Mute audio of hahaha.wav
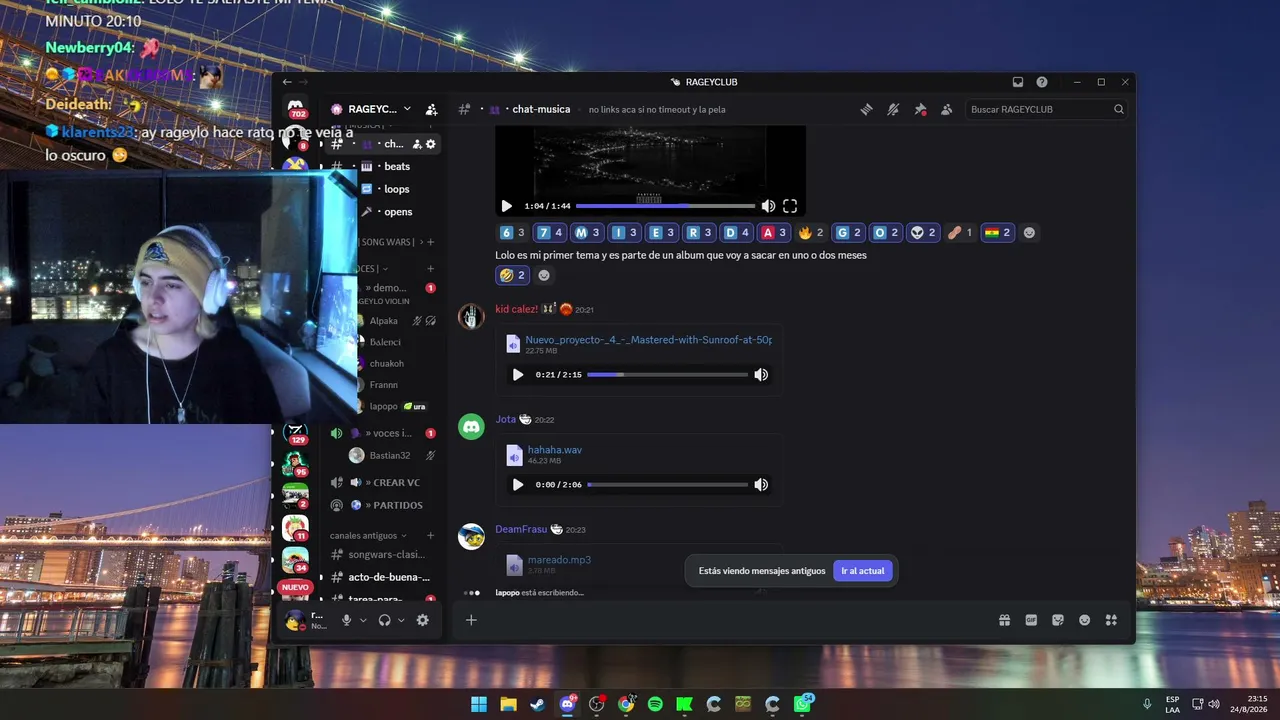The height and width of the screenshot is (720, 1280). [761, 485]
